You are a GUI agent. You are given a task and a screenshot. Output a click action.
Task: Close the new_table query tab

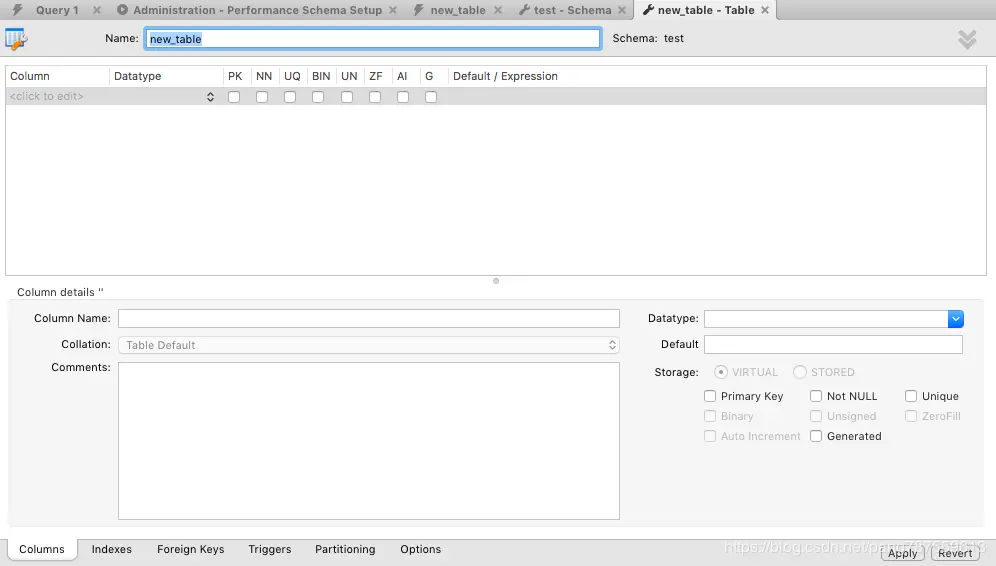pyautogui.click(x=498, y=10)
